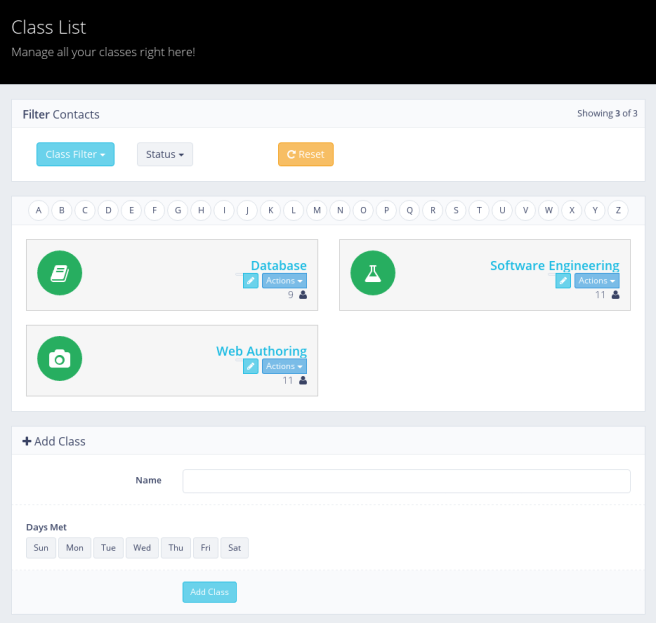Toggle the Mon day button
656x623 pixels.
click(x=75, y=548)
